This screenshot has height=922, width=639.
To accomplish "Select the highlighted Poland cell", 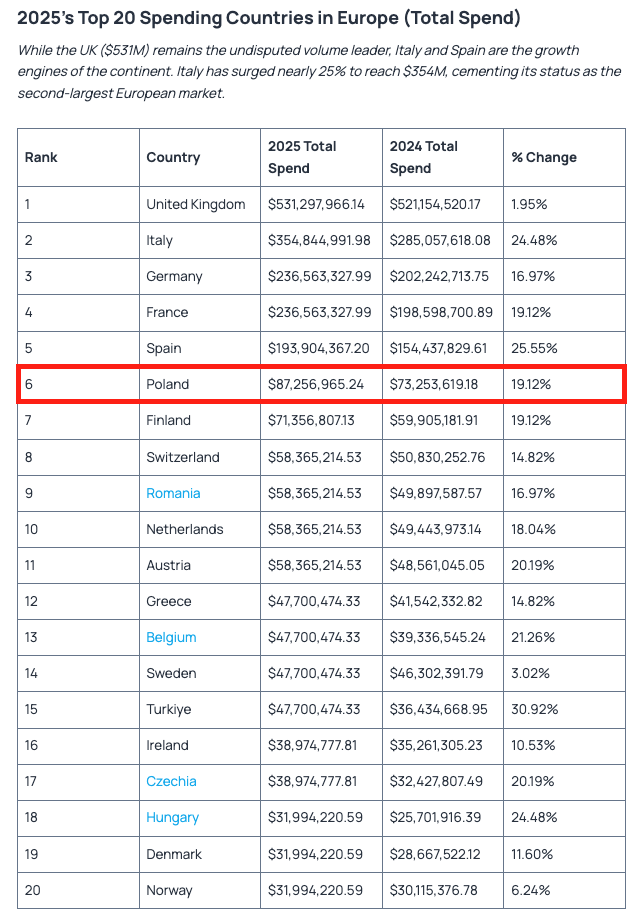I will click(167, 384).
